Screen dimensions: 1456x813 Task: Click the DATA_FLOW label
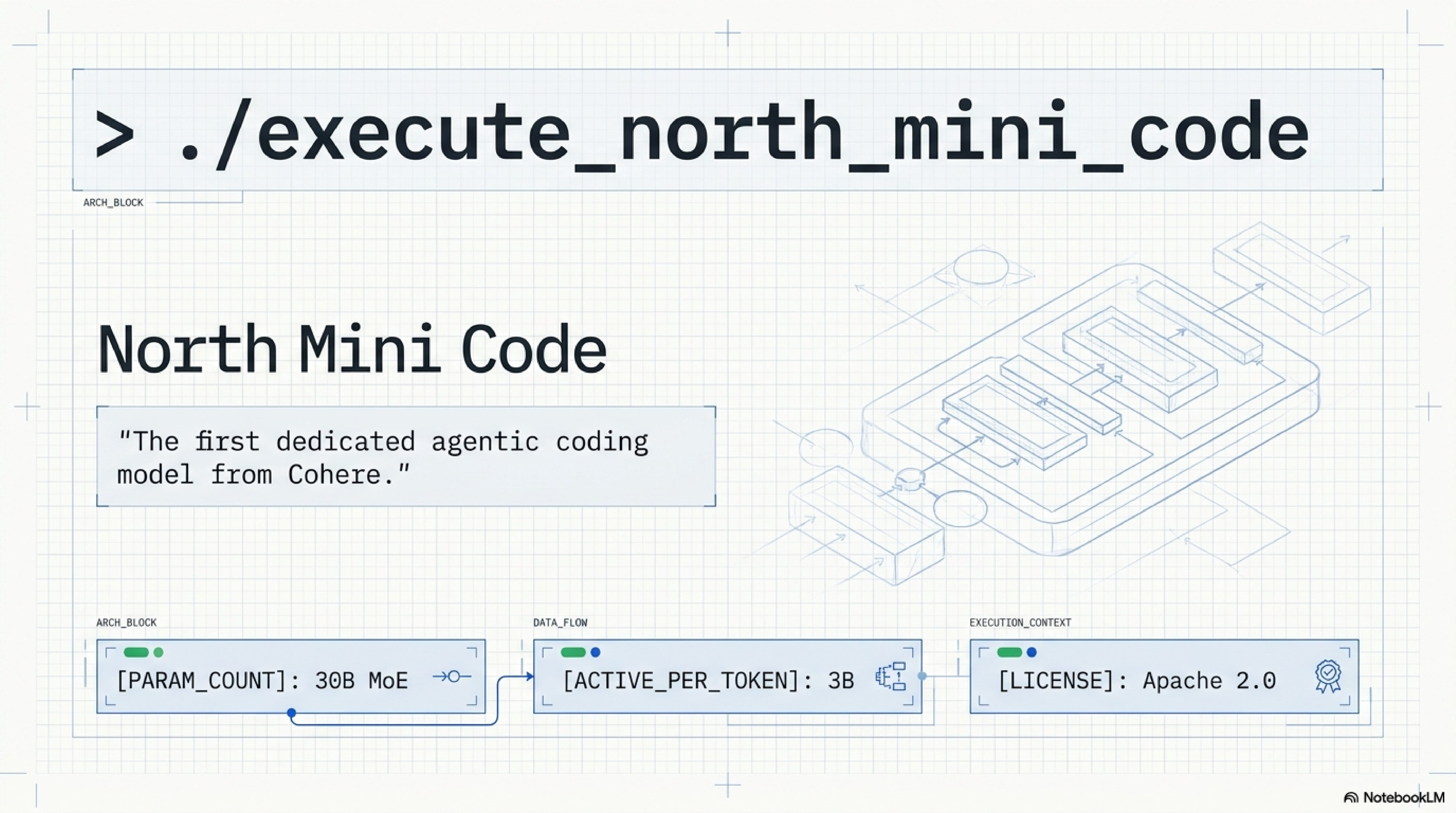tap(560, 622)
